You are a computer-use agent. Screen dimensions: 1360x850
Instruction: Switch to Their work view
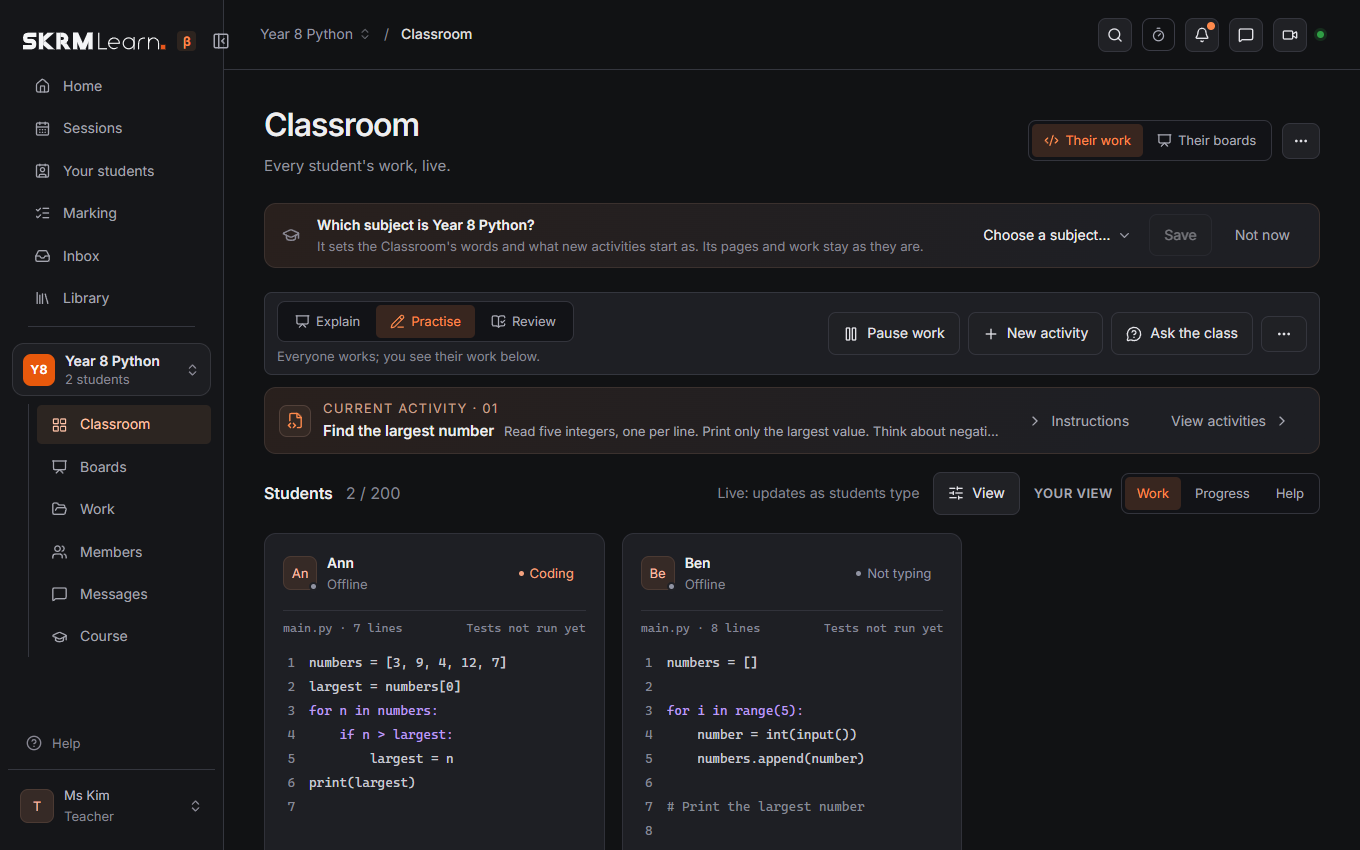[1087, 141]
